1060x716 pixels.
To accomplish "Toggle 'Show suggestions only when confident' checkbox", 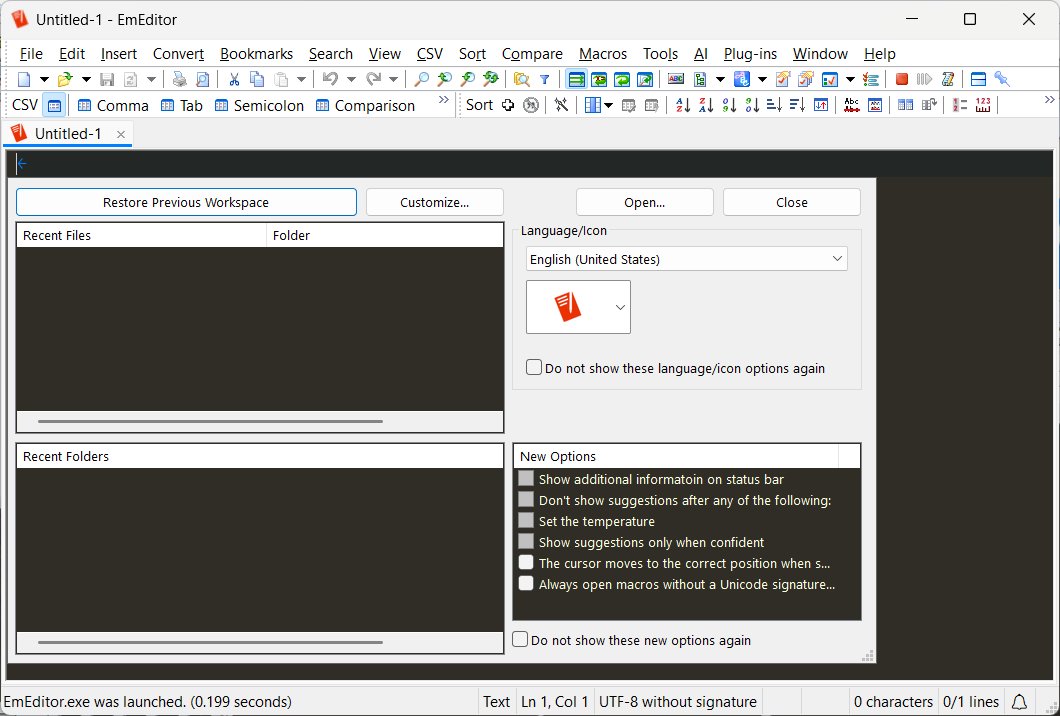I will (526, 542).
